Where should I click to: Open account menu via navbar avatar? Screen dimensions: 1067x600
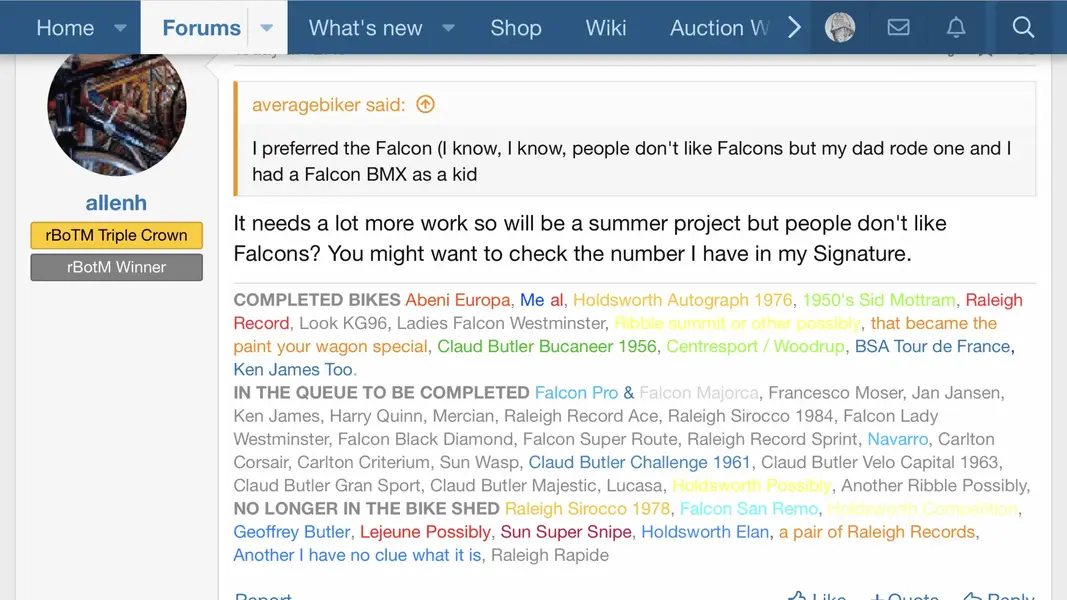(x=840, y=27)
